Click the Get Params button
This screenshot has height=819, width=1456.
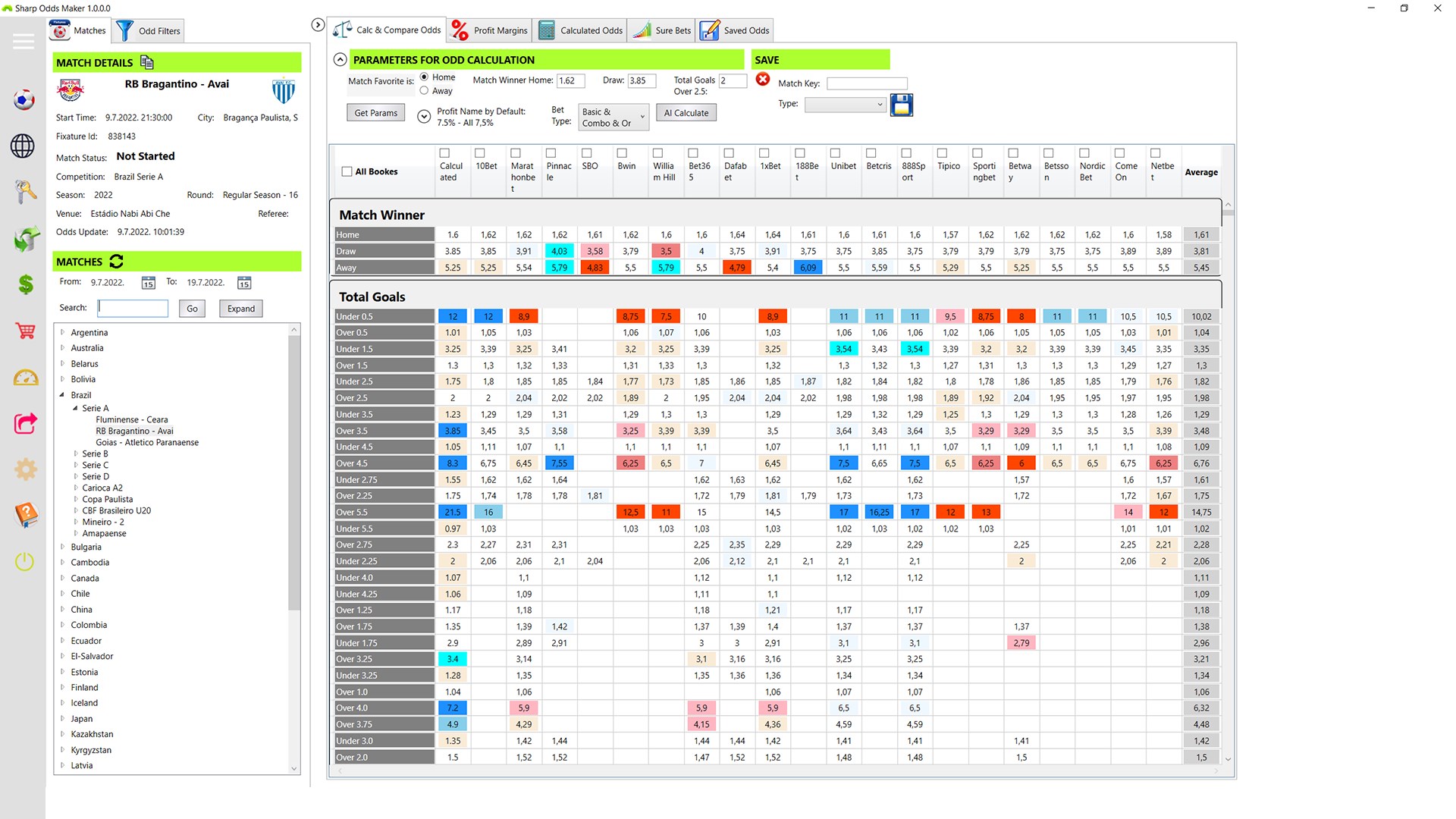(x=375, y=113)
